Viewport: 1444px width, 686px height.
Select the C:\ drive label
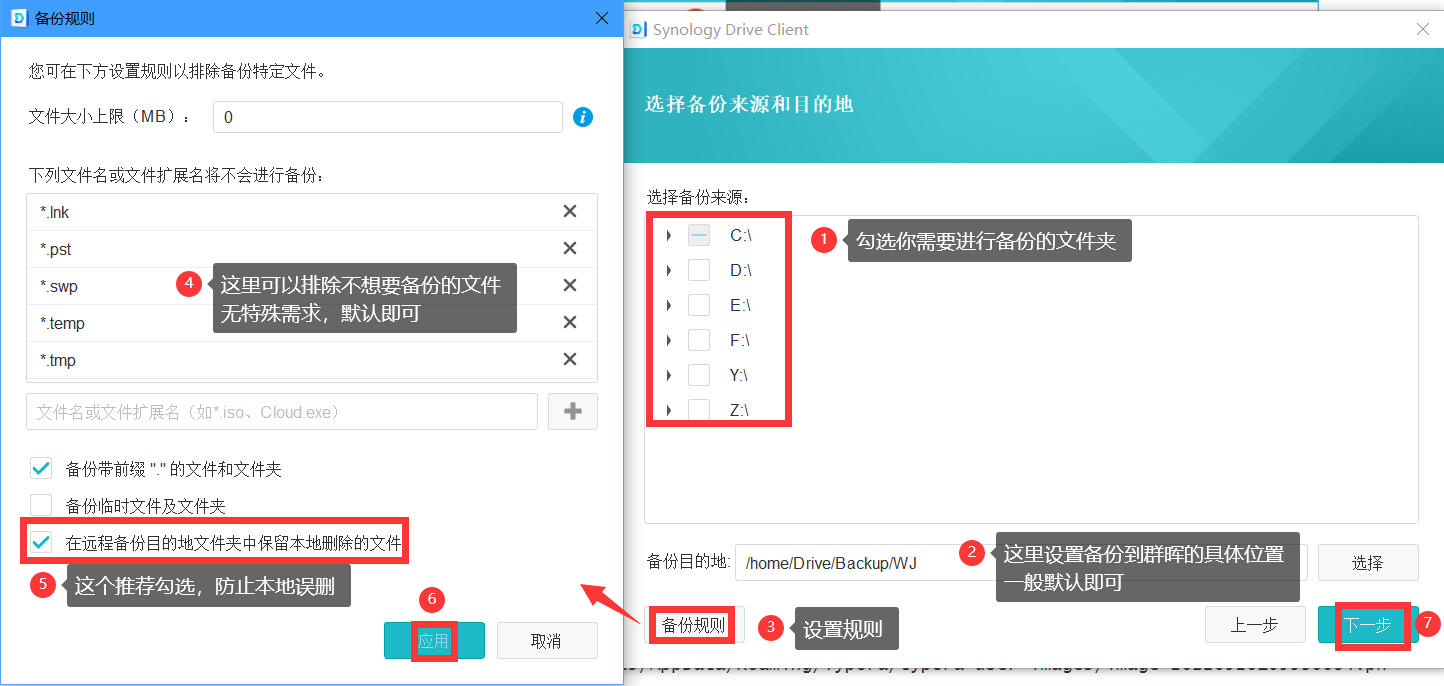click(x=741, y=235)
